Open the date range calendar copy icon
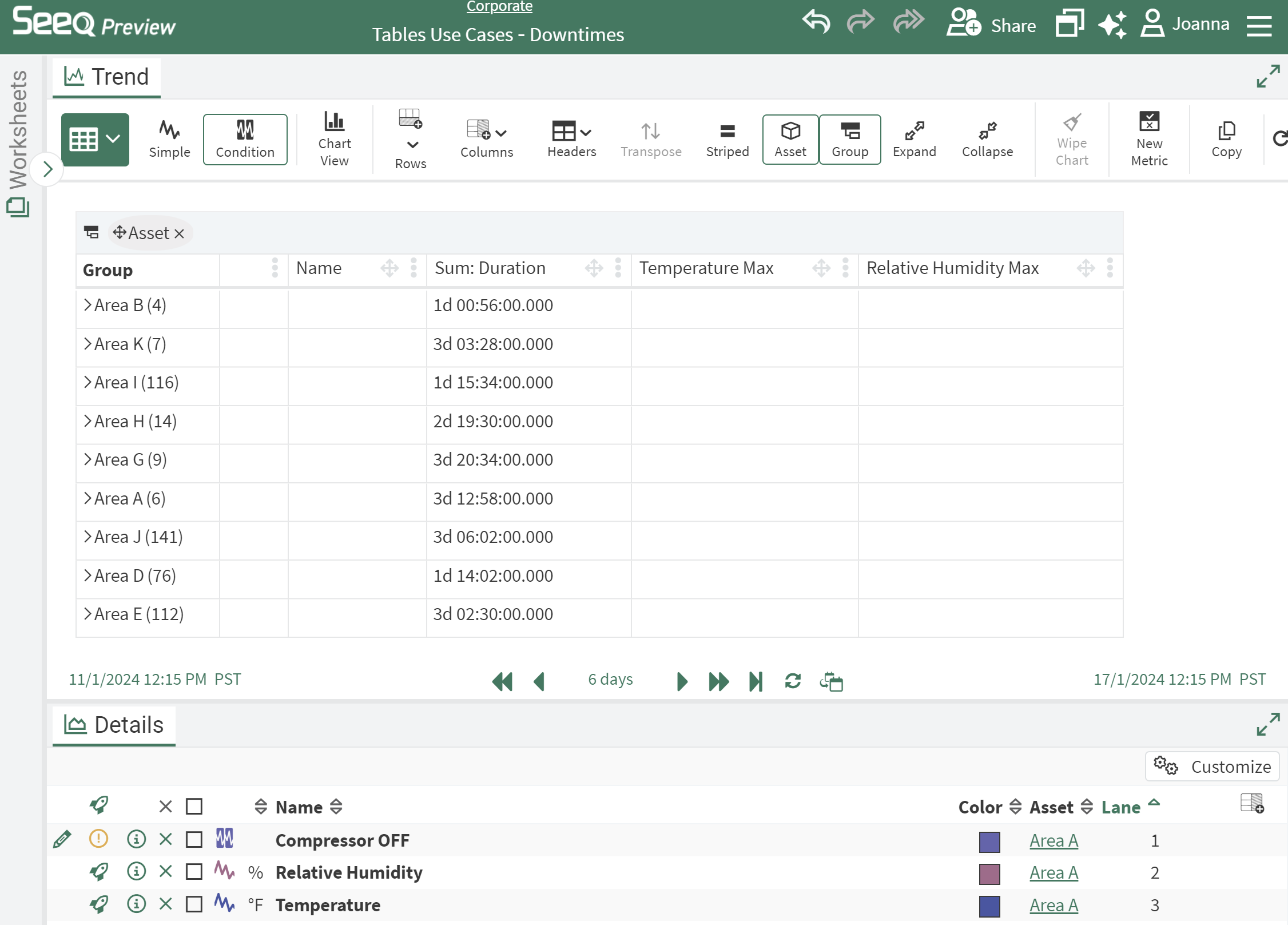Screen dimensions: 1288x925 831,681
